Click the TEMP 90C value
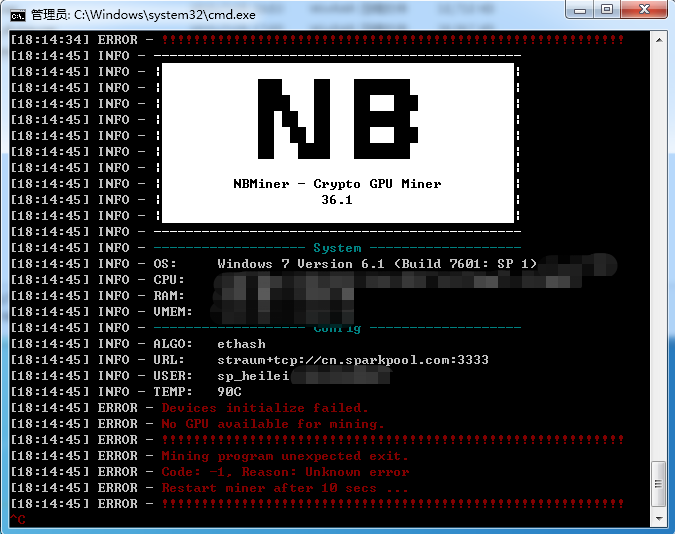The image size is (675, 534). pyautogui.click(x=229, y=392)
